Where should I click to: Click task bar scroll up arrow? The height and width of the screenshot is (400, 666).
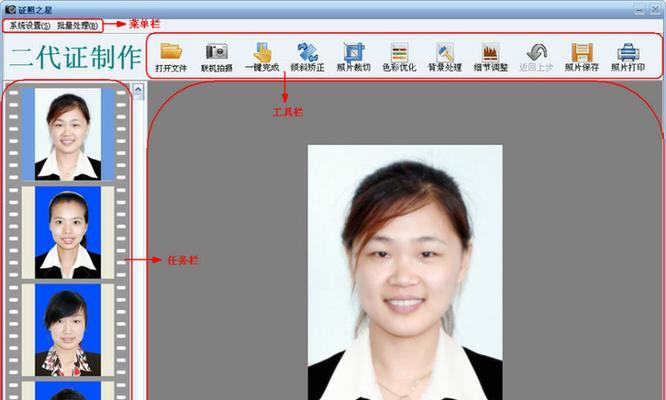click(x=138, y=90)
